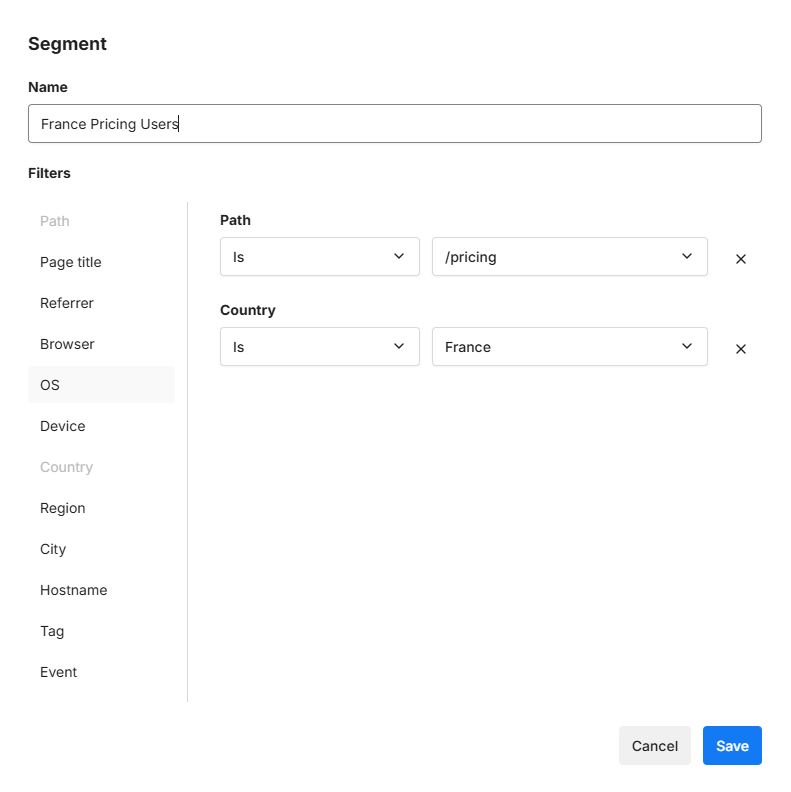Choose the Browser filter option
This screenshot has width=791, height=792.
click(x=67, y=344)
